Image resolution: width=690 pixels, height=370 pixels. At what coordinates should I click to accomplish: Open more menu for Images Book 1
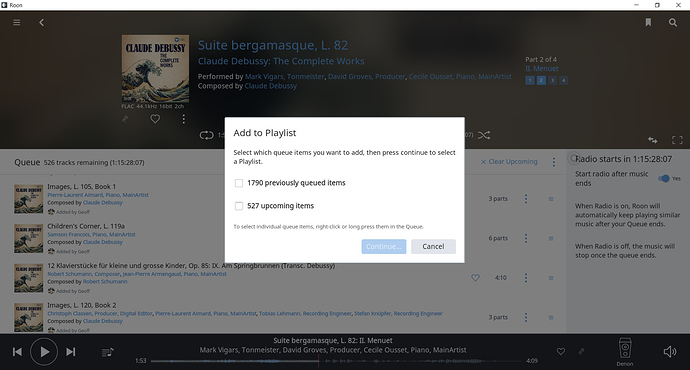tap(526, 199)
